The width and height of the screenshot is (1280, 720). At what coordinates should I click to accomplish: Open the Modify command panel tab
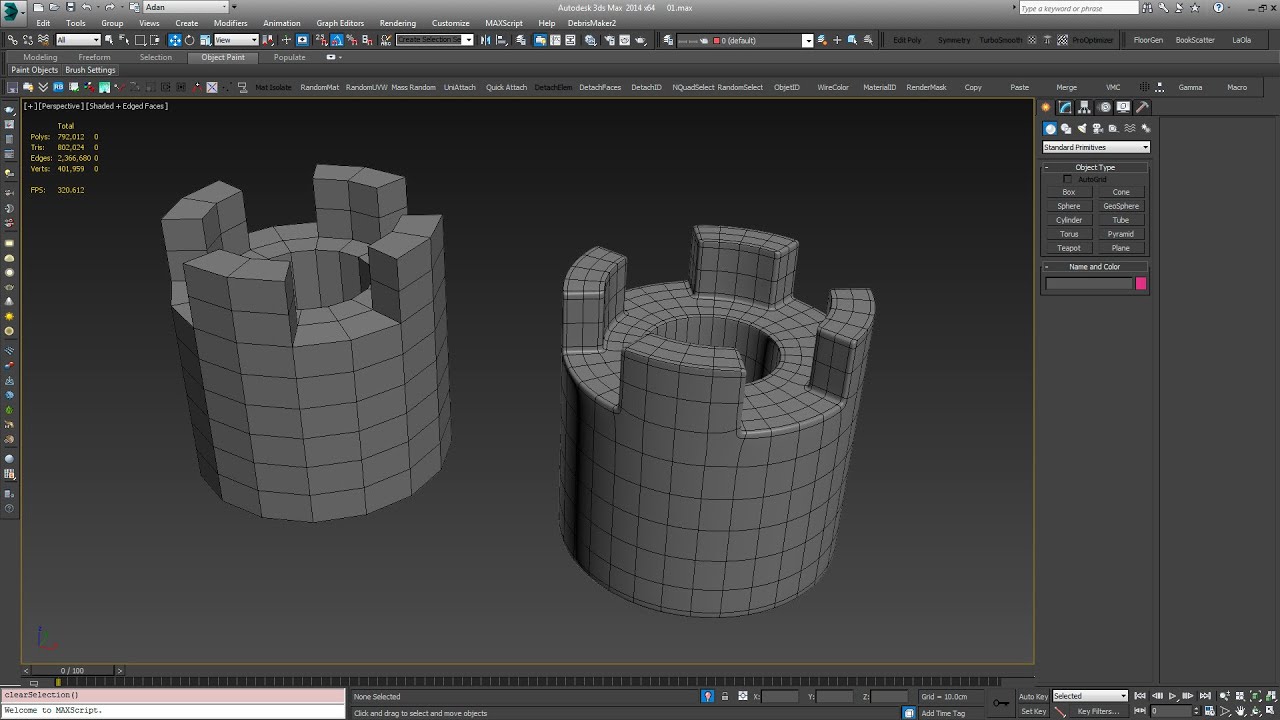1066,107
